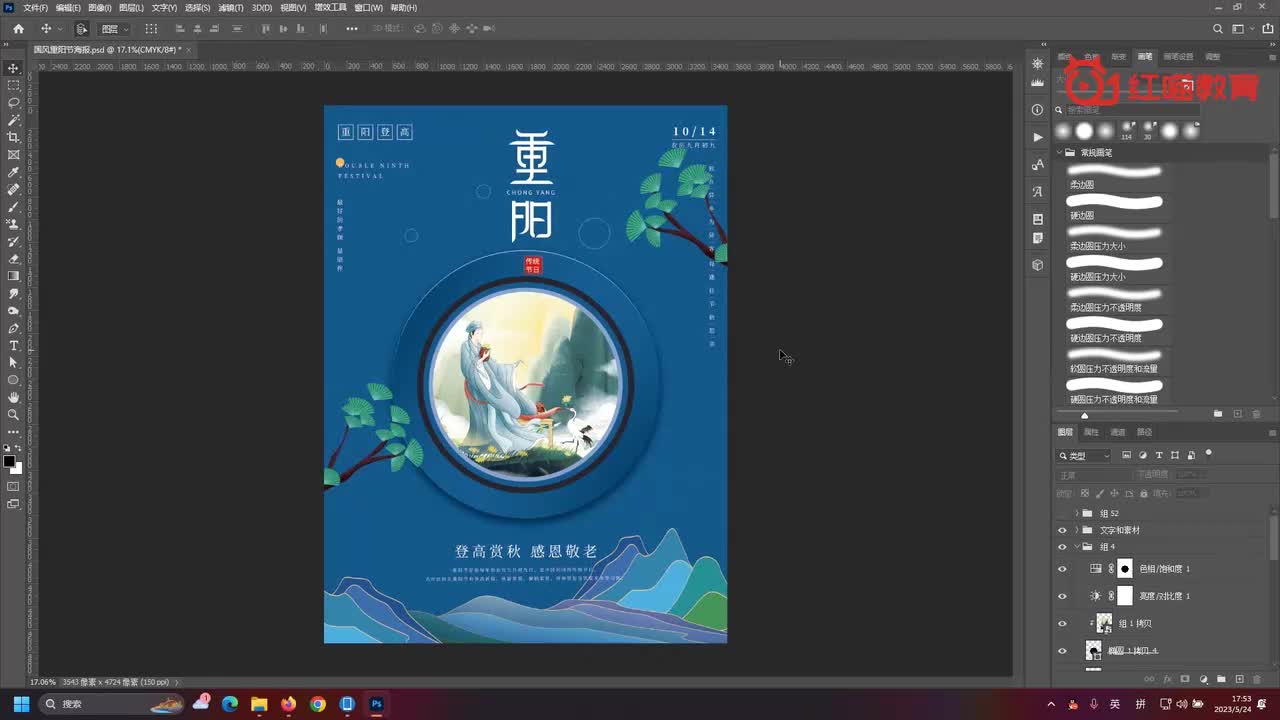Select the Lasso tool
The width and height of the screenshot is (1280, 720).
pyautogui.click(x=14, y=102)
